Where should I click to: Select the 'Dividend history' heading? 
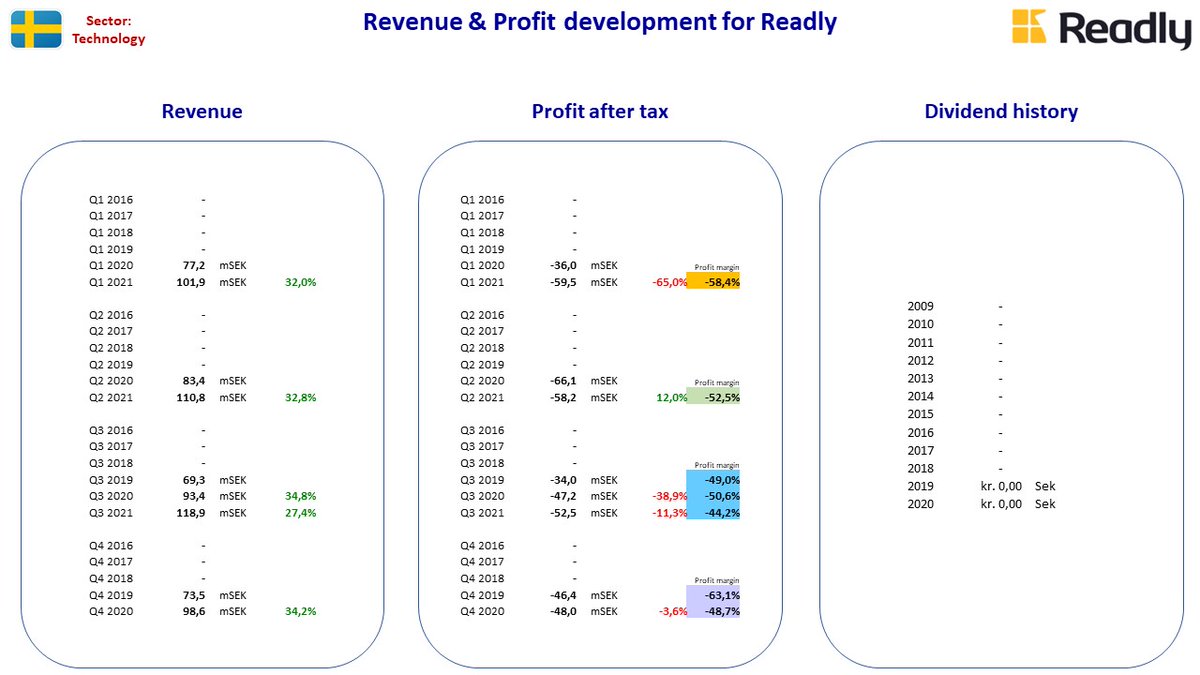[x=1001, y=111]
